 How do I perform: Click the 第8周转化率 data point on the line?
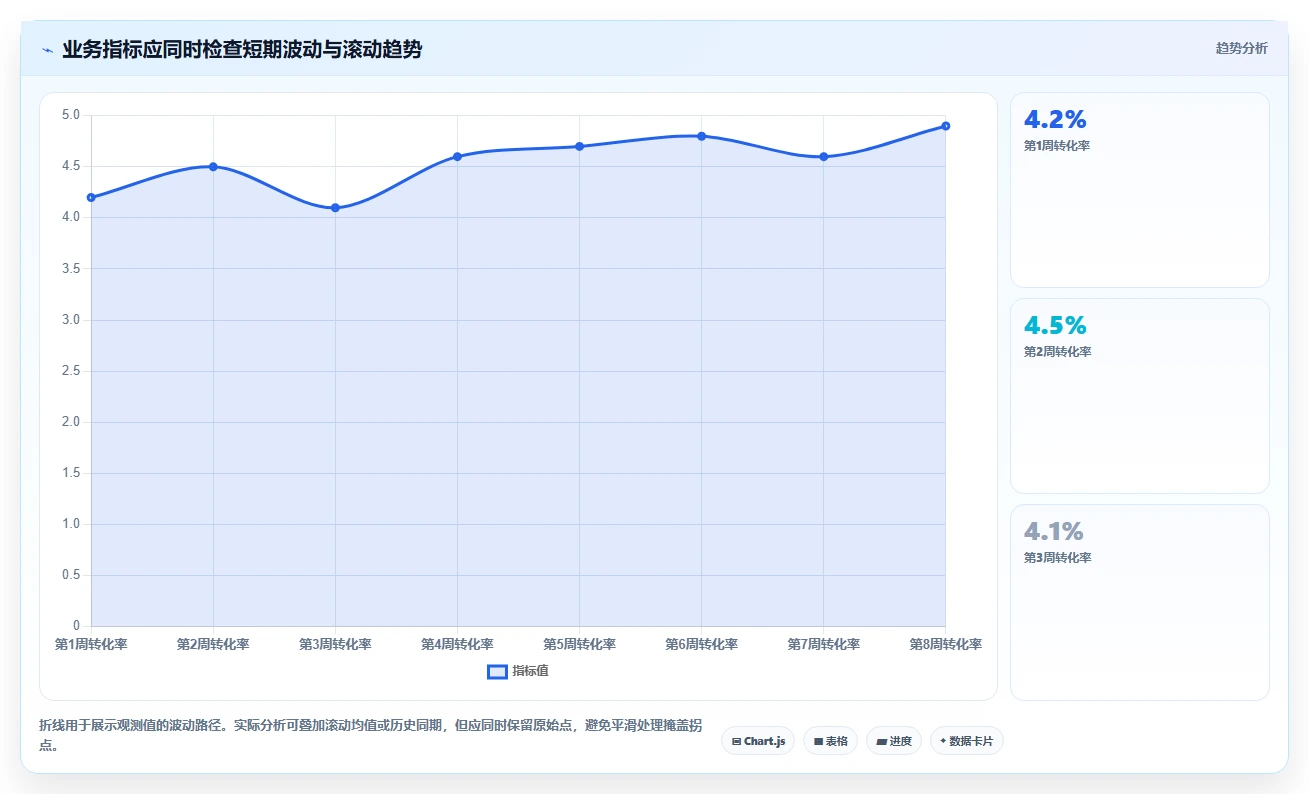(x=945, y=126)
